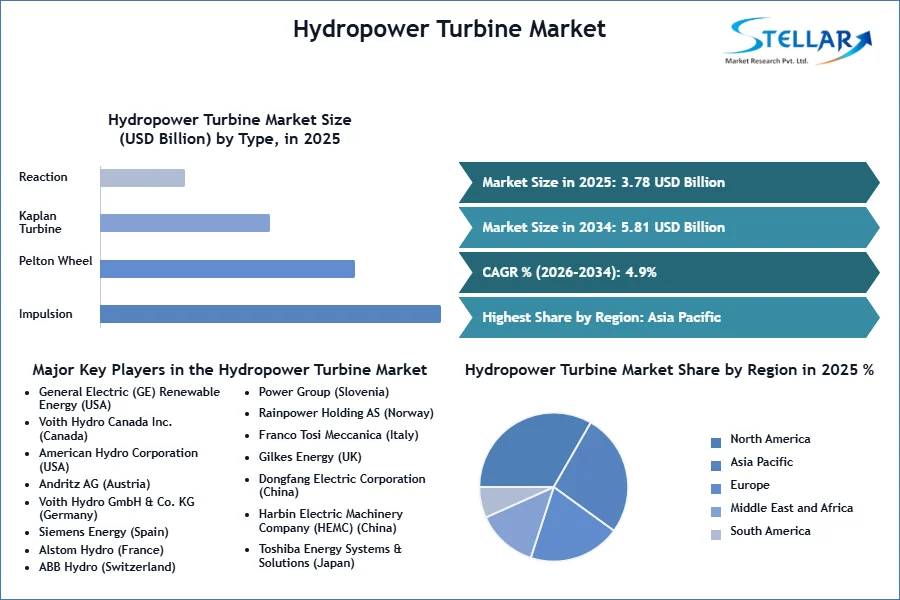Click the Hydropower Turbine Market main title
The height and width of the screenshot is (600, 900).
tap(449, 29)
